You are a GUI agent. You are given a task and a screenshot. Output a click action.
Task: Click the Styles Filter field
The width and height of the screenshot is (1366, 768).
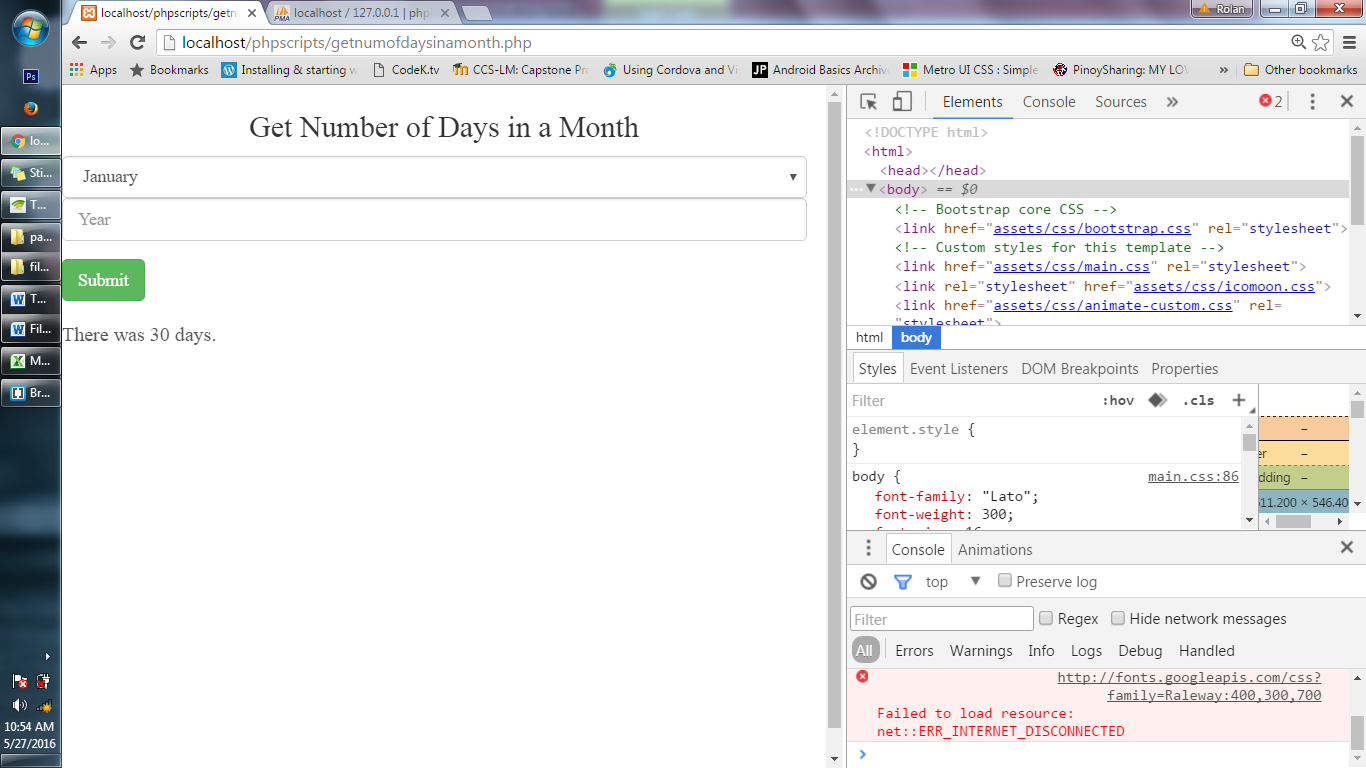(x=970, y=400)
